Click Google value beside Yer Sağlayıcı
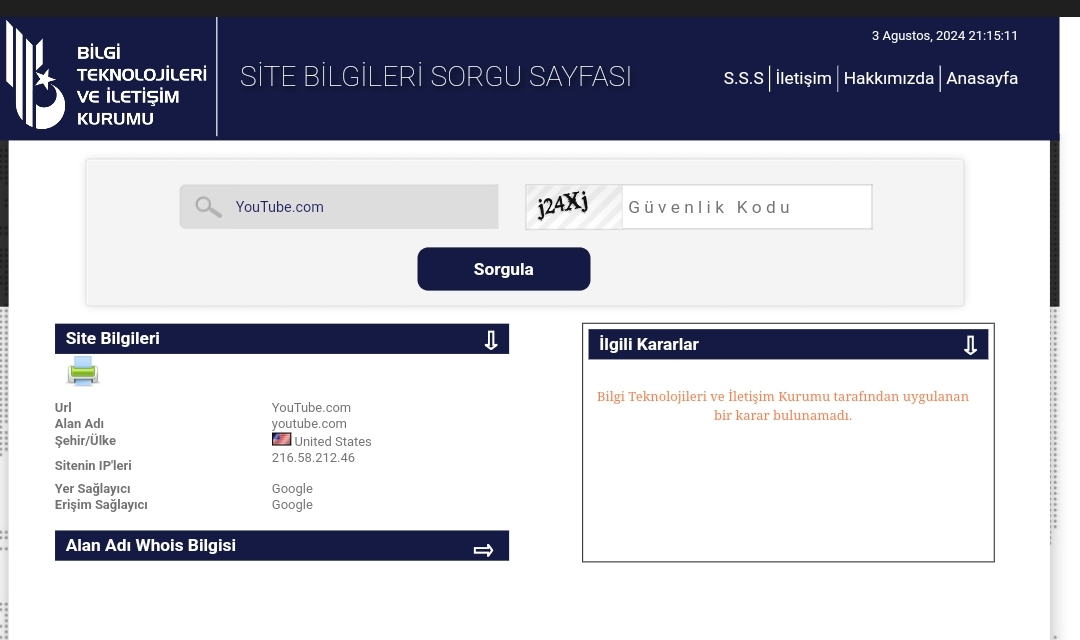 pyautogui.click(x=292, y=488)
